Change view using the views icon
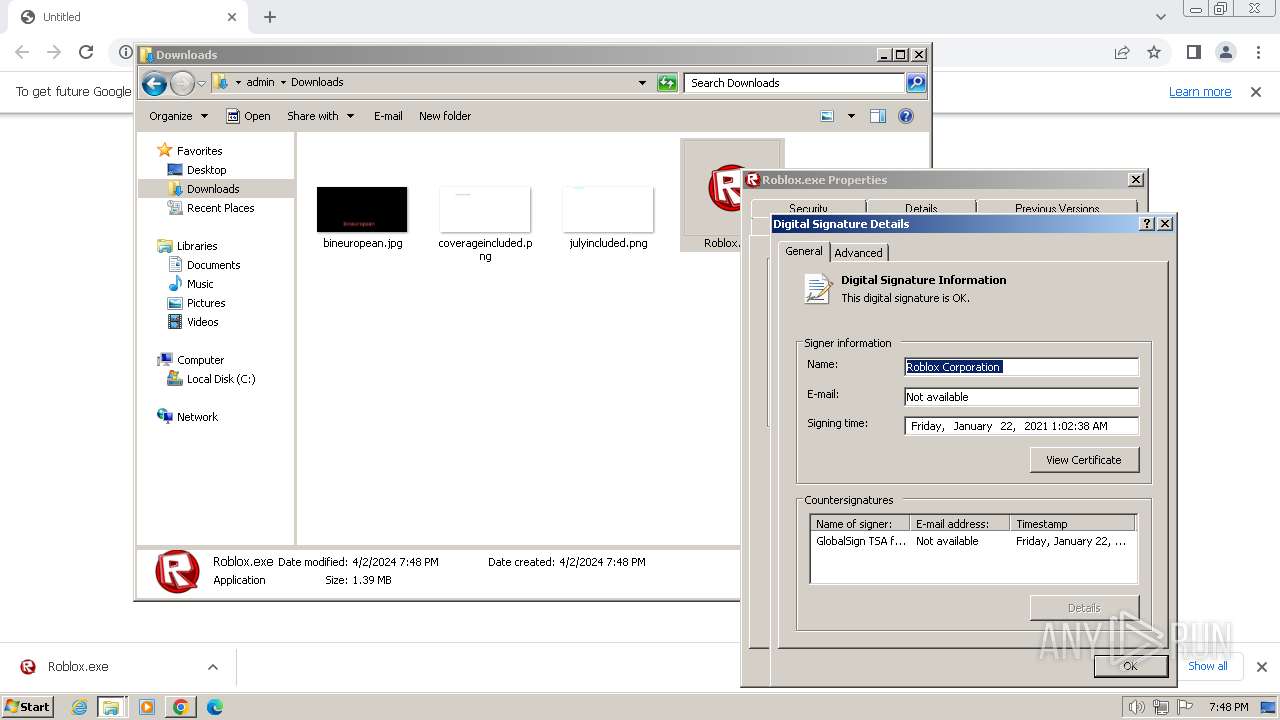This screenshot has width=1280, height=720. (x=827, y=116)
